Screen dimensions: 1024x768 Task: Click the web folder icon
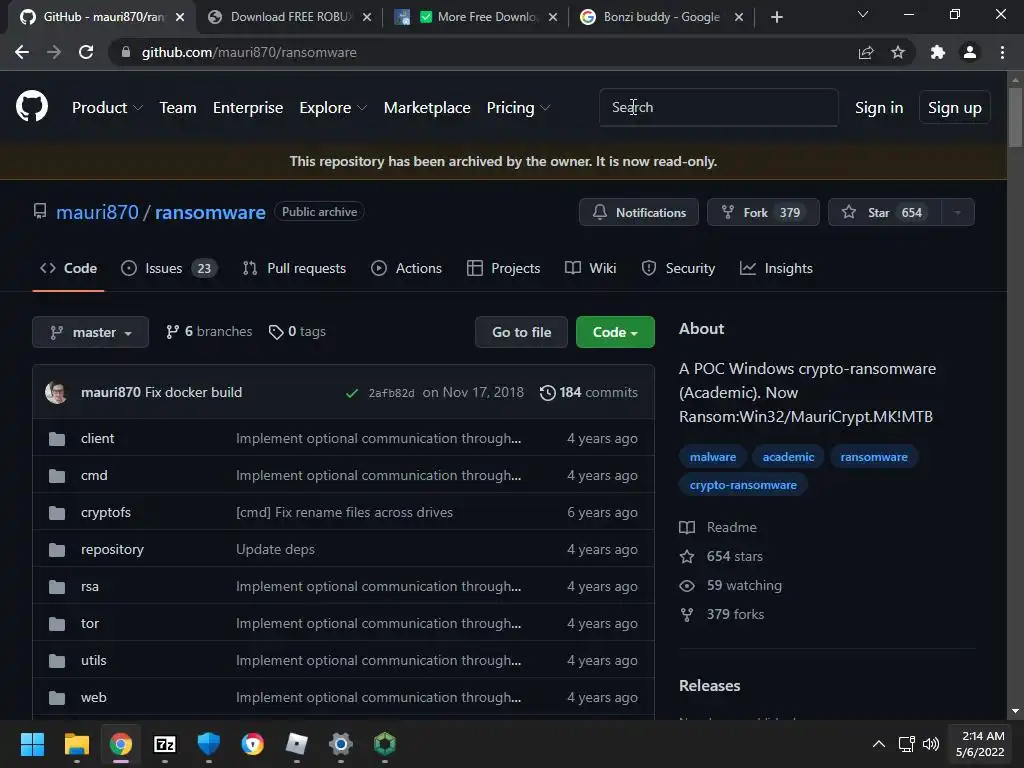[x=57, y=697]
